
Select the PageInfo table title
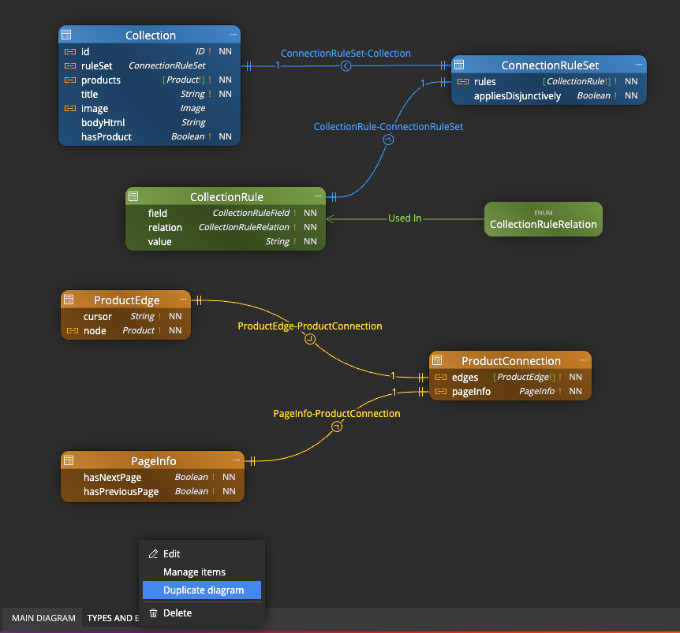pyautogui.click(x=154, y=461)
